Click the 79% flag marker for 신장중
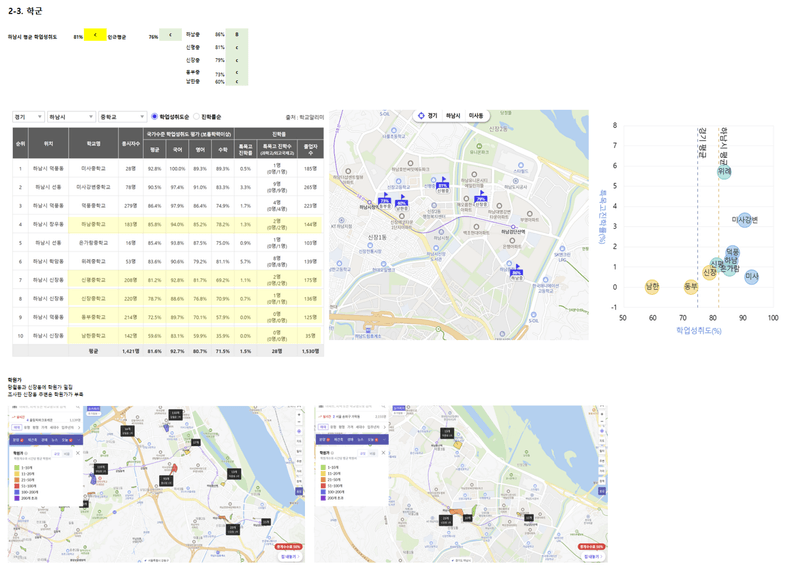Image resolution: width=786 pixels, height=573 pixels. point(481,199)
